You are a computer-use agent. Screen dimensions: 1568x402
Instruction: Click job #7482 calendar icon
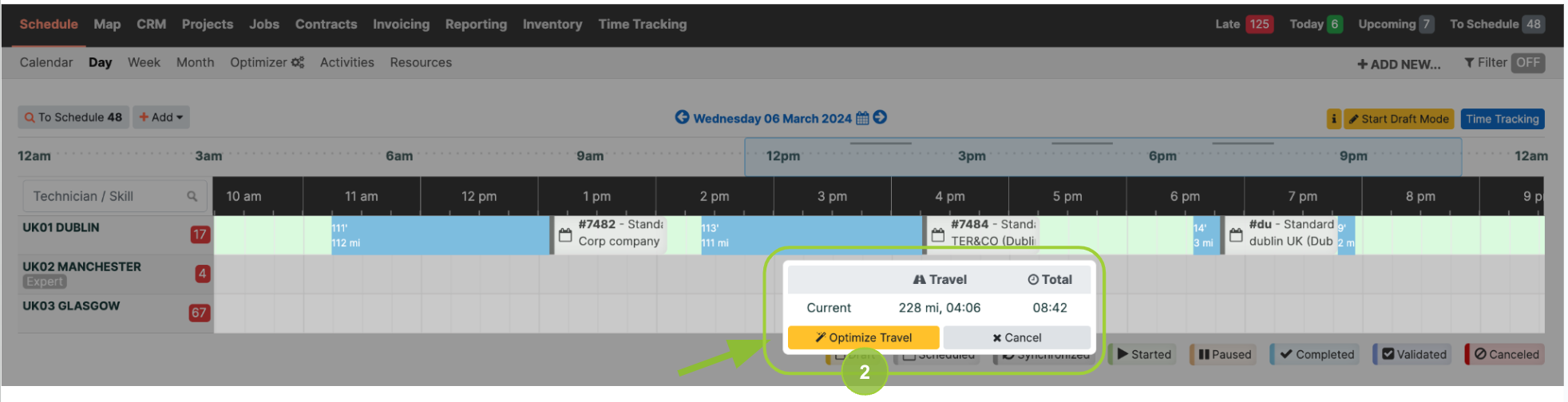point(565,235)
